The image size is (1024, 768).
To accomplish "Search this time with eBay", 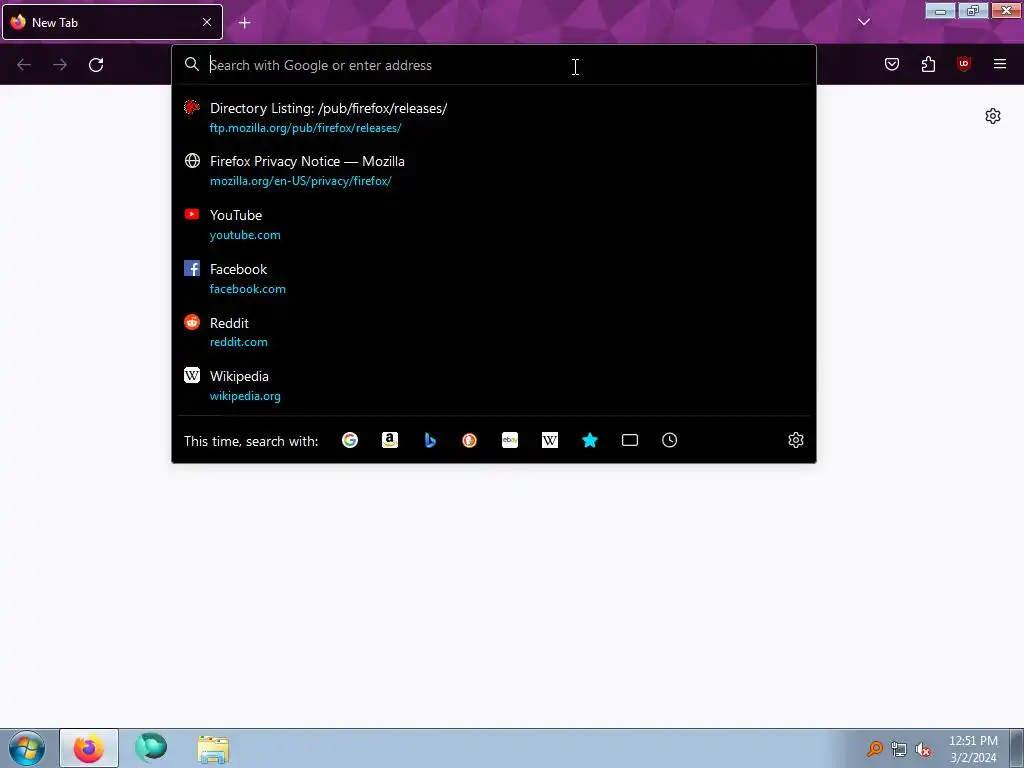I will click(510, 440).
